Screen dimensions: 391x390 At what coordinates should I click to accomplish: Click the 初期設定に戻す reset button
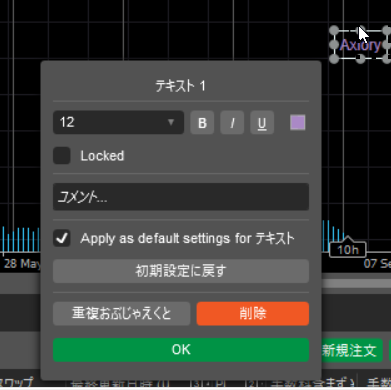tap(181, 271)
